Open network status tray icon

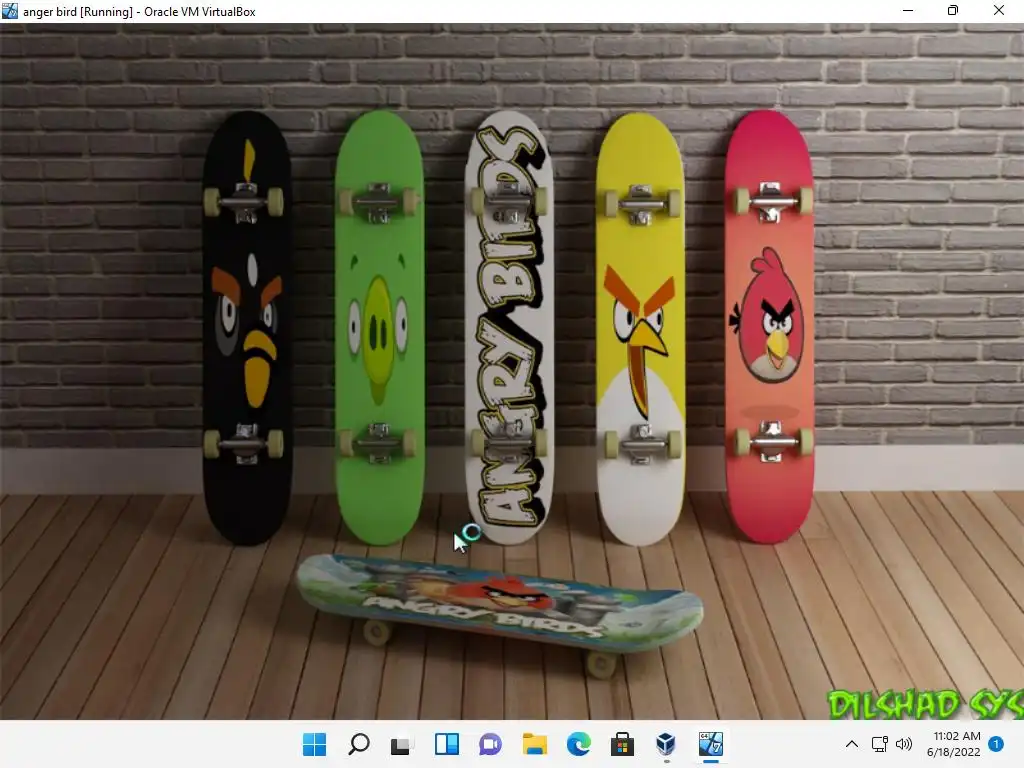click(x=880, y=744)
